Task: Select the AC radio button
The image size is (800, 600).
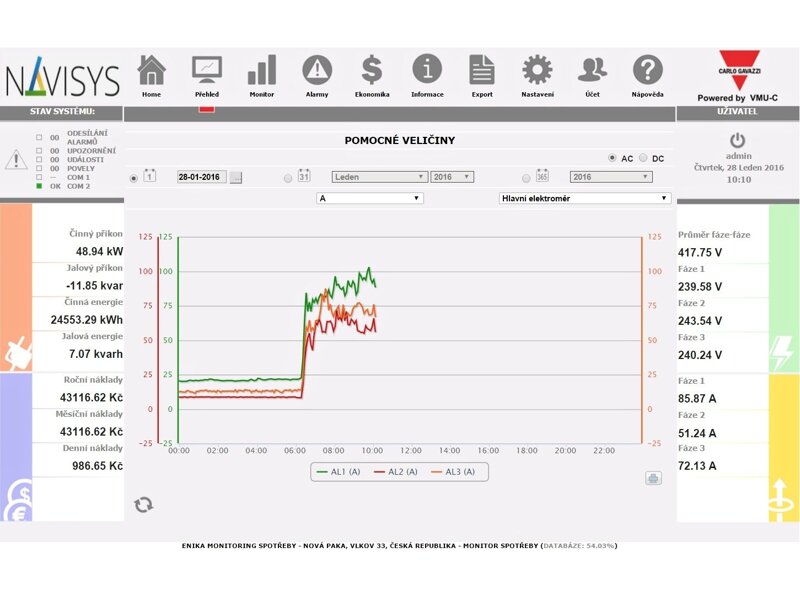Action: point(612,158)
